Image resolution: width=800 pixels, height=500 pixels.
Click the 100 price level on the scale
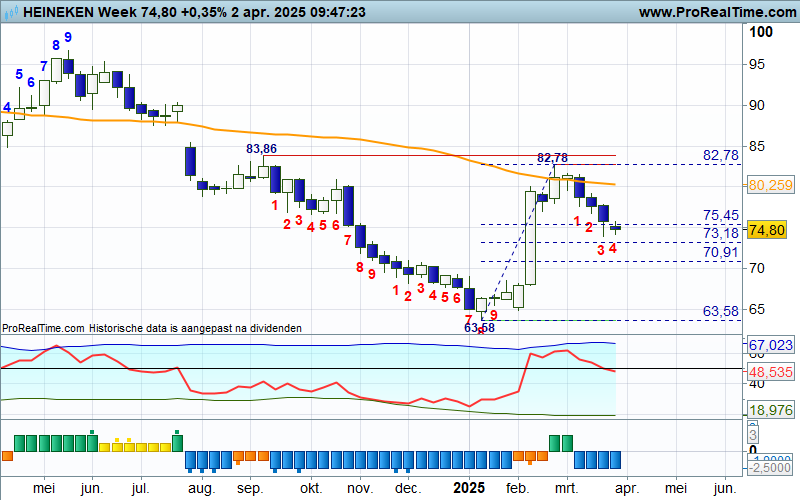pos(762,32)
